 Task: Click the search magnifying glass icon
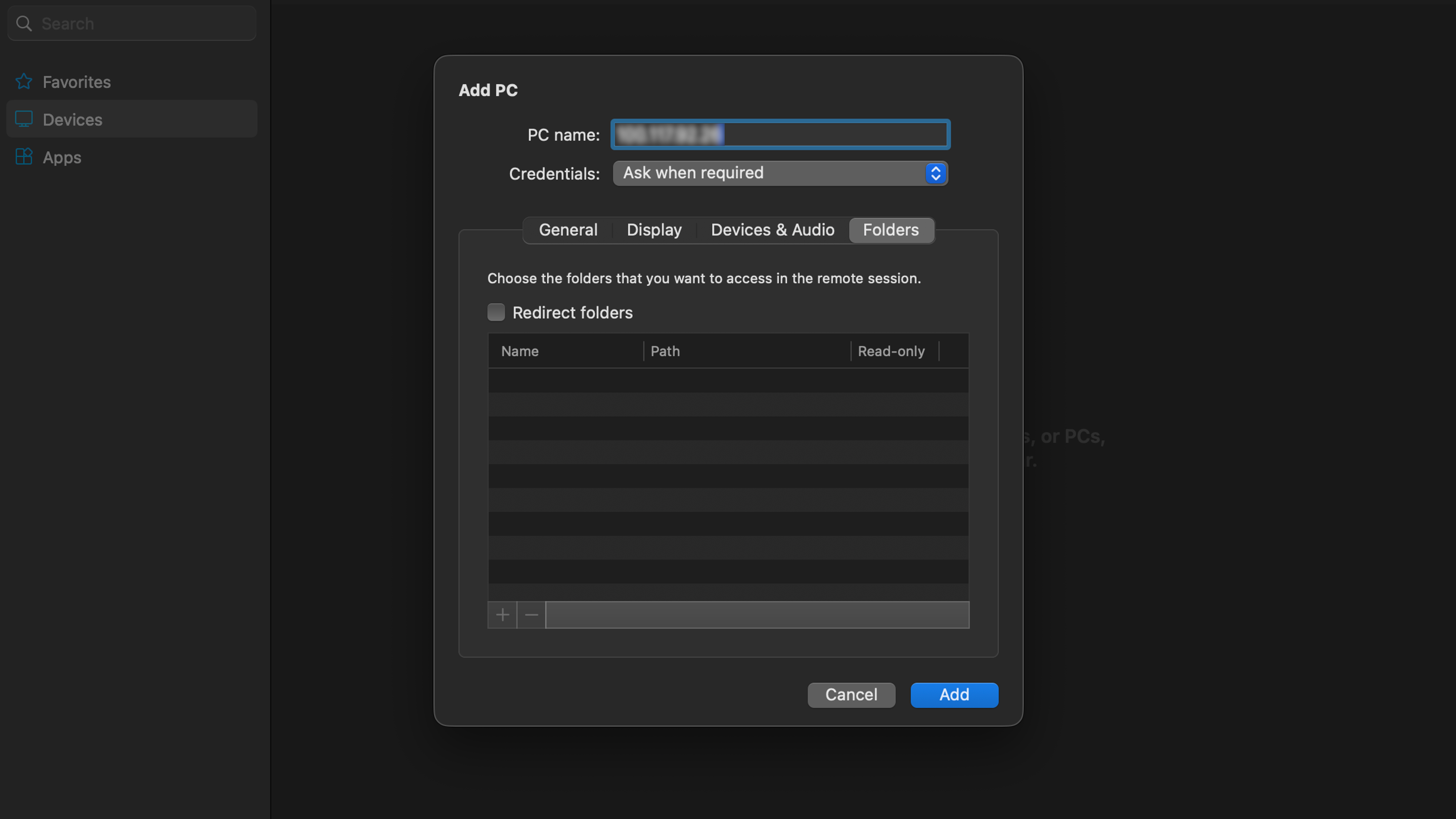24,23
